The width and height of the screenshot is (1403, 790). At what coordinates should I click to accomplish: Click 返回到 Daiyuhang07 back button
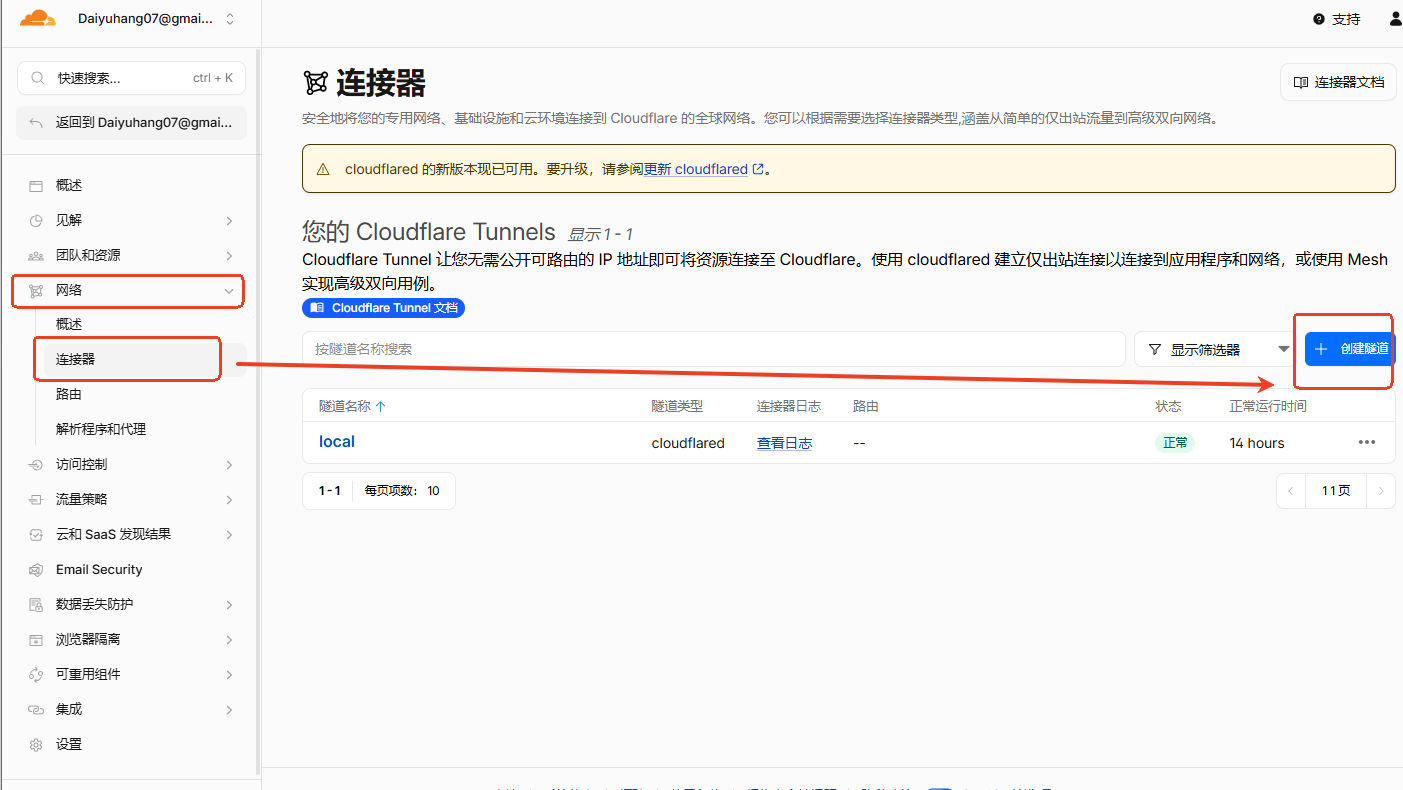(x=131, y=123)
